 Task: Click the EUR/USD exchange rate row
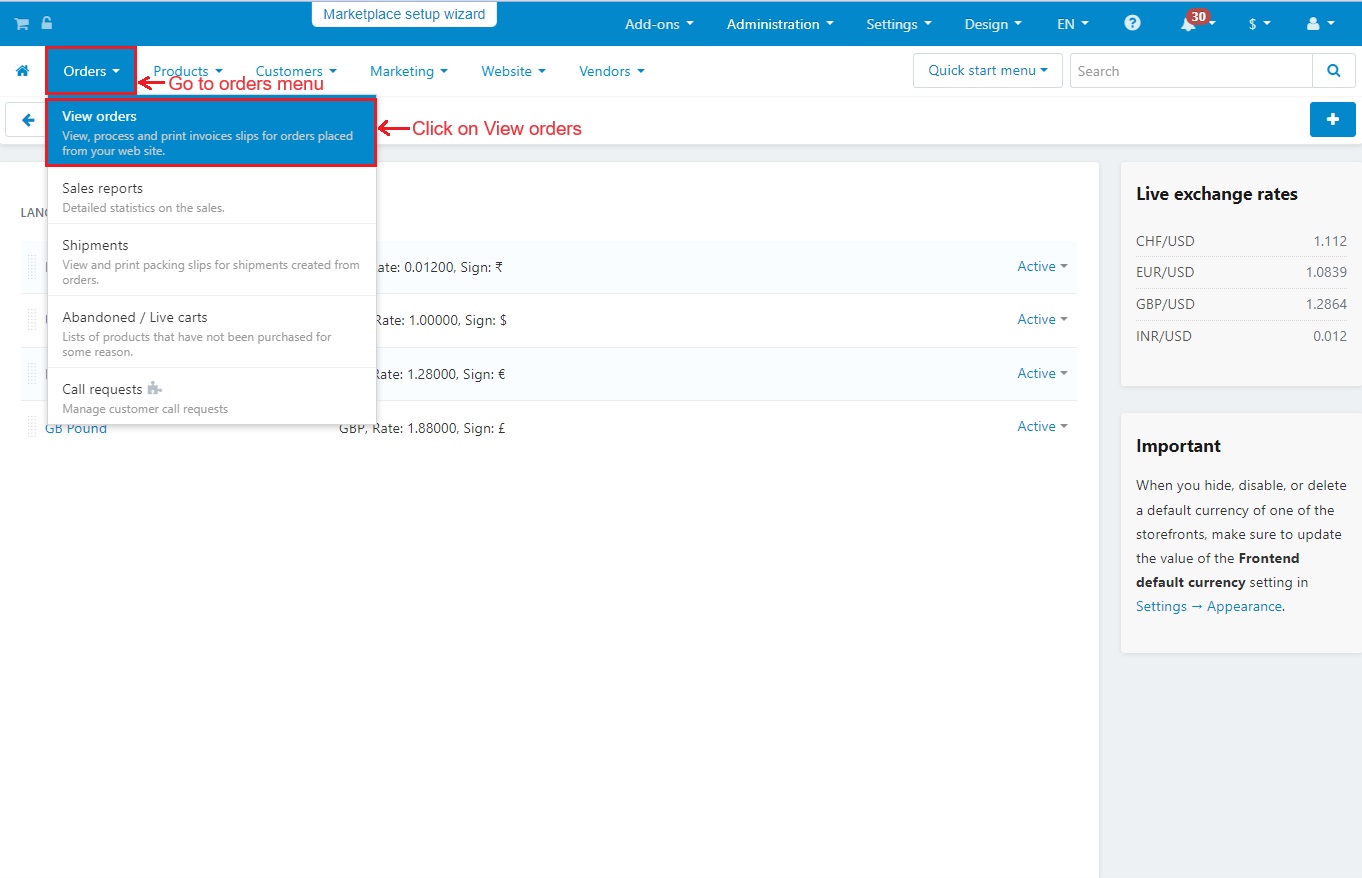[x=1241, y=272]
